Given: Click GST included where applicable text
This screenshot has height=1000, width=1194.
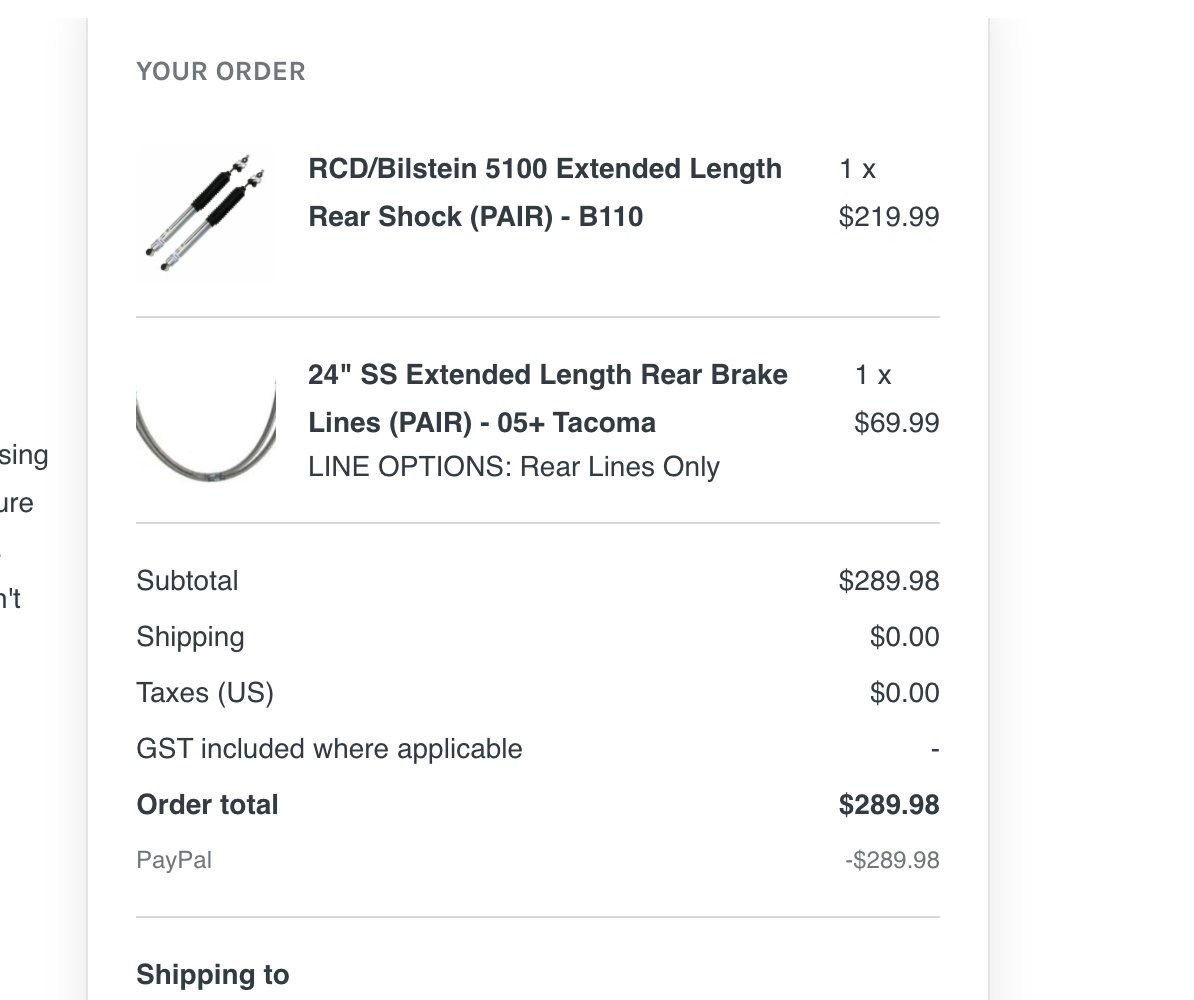Looking at the screenshot, I should (330, 749).
